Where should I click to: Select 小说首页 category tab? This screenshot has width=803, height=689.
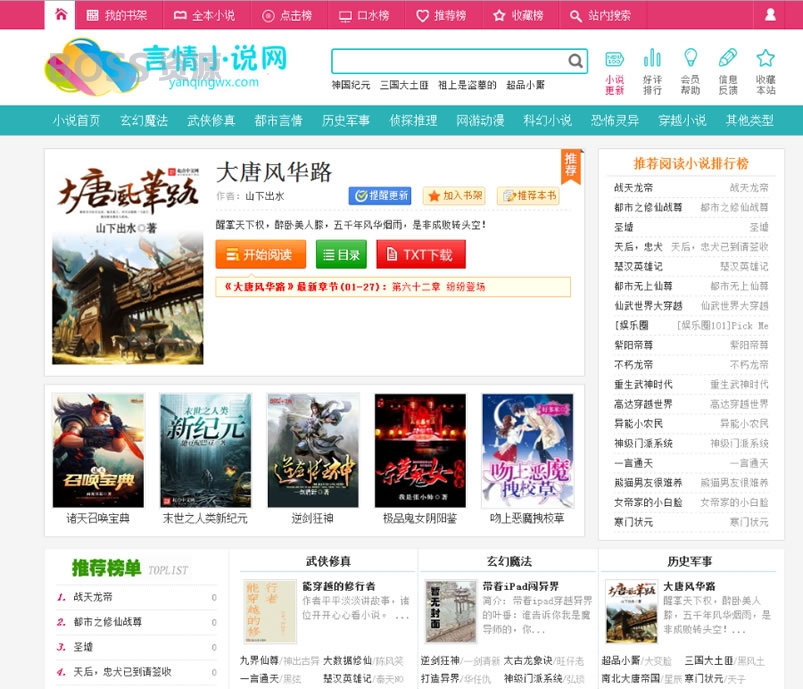pyautogui.click(x=76, y=120)
